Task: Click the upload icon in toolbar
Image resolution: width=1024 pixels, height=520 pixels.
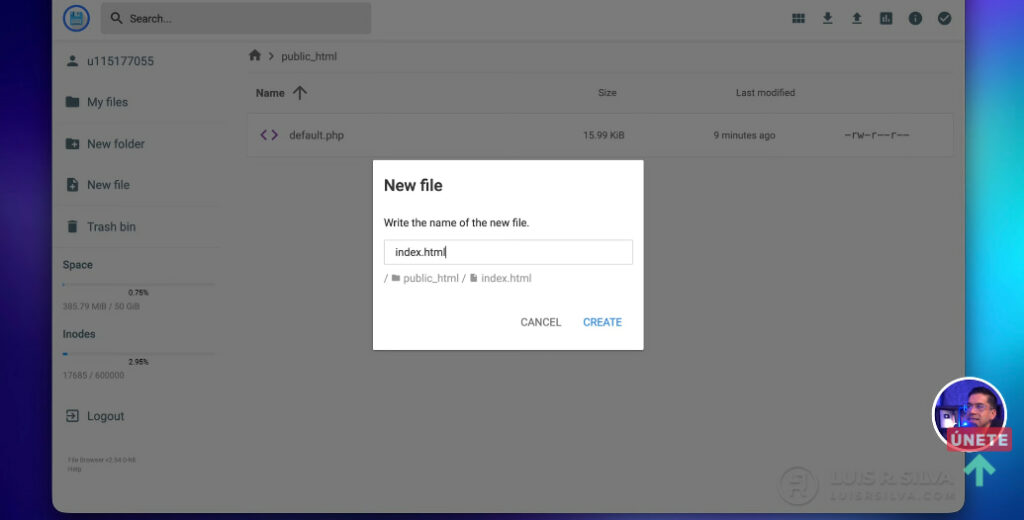Action: 856,18
